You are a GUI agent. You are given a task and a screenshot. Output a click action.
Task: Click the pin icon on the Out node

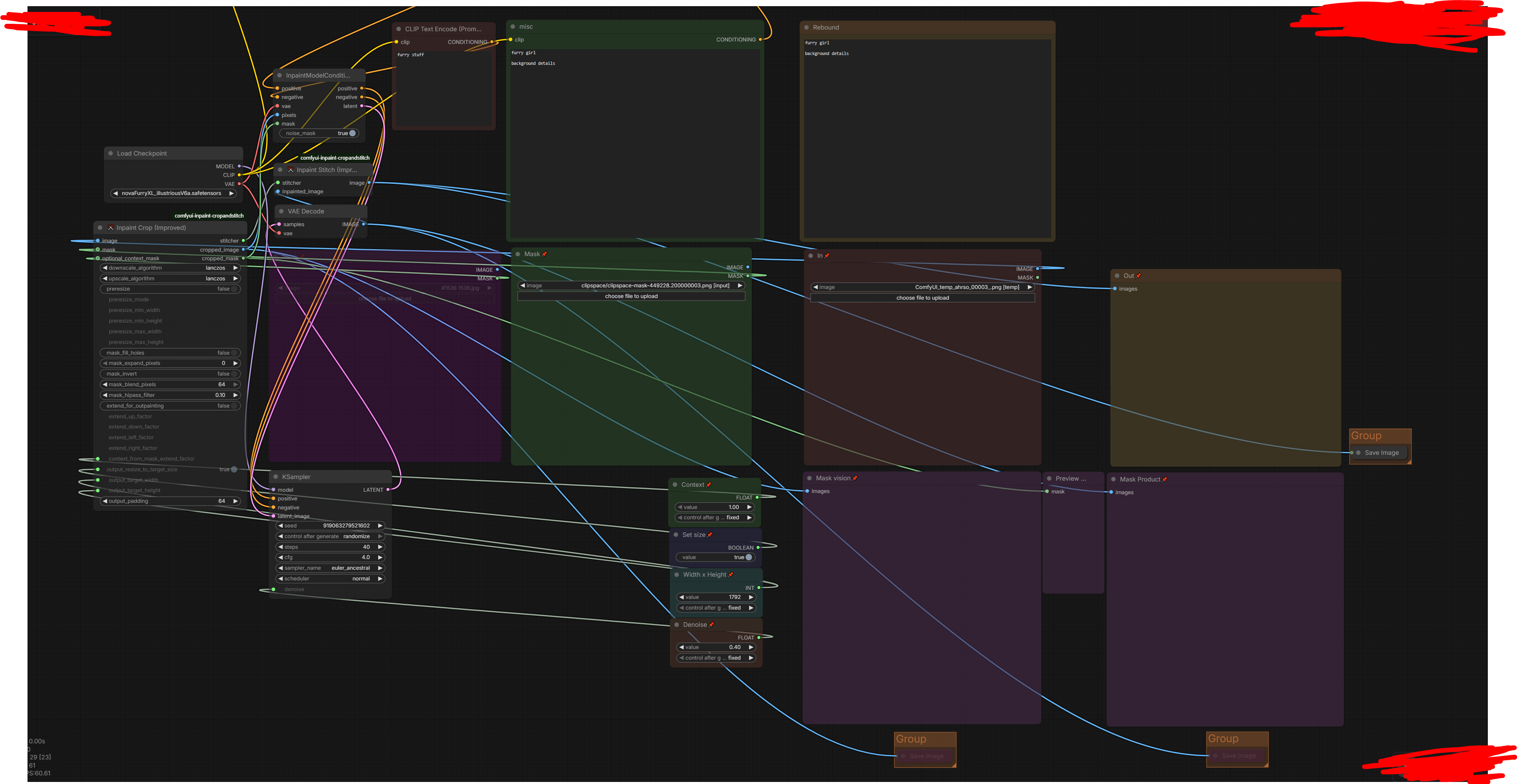[1138, 276]
